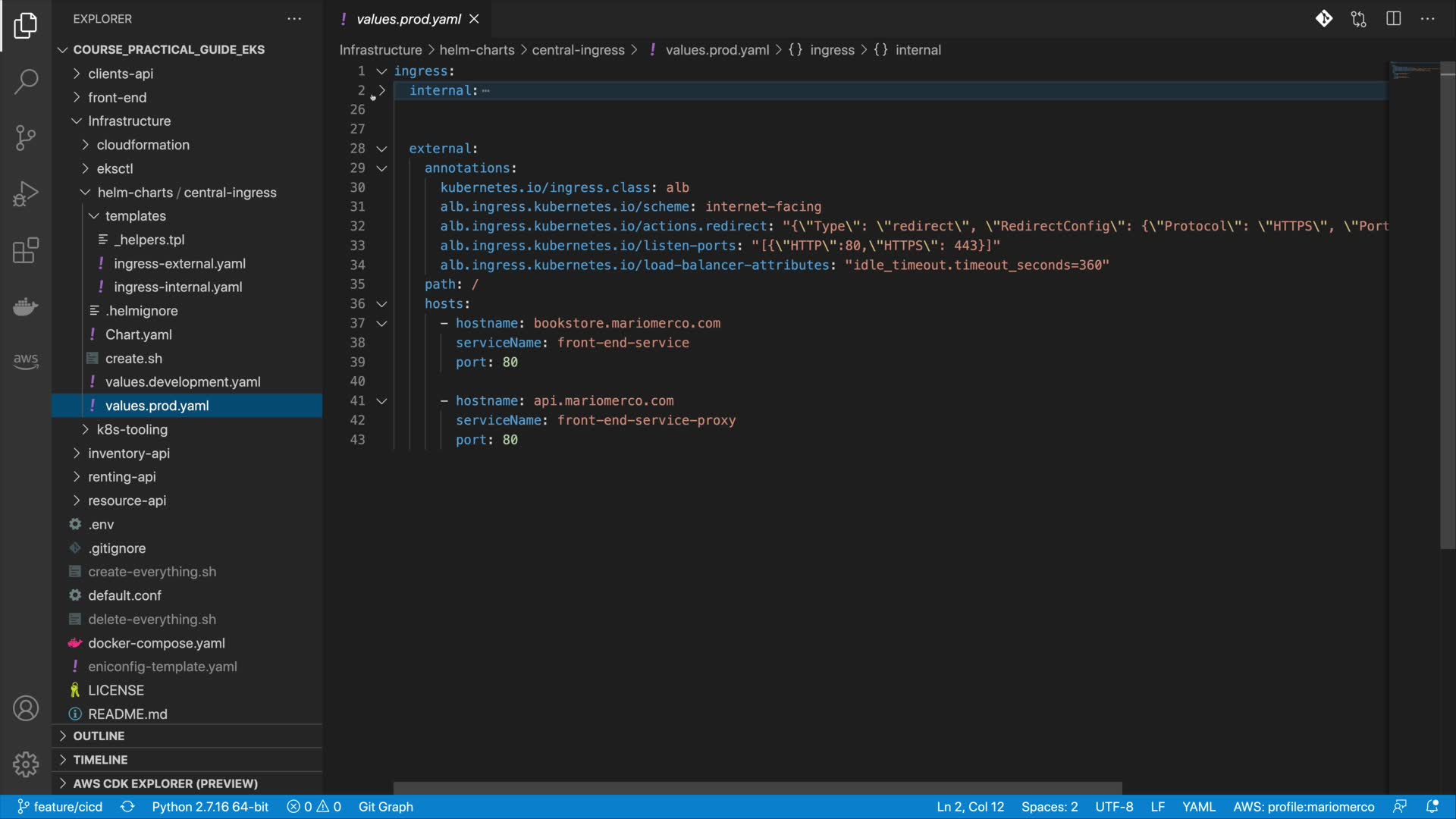Fold the external block at line 28
This screenshot has width=1456, height=819.
click(382, 149)
